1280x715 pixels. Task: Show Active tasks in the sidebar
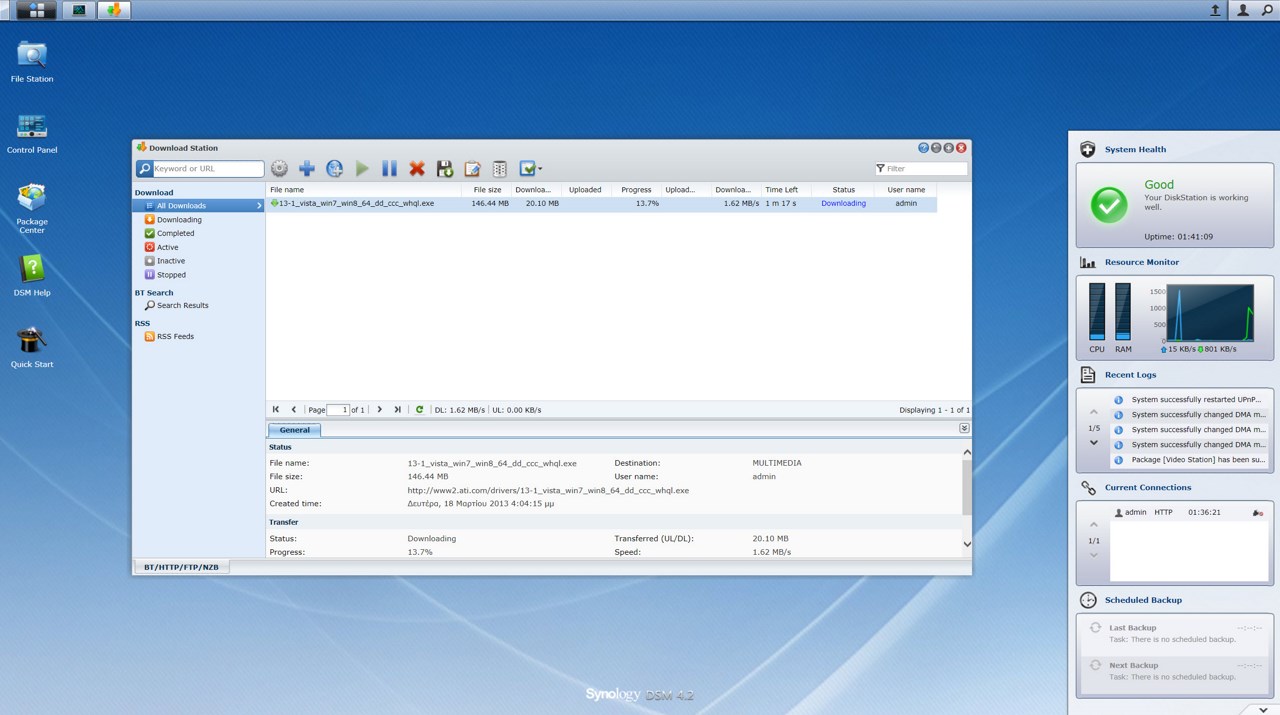tap(167, 247)
